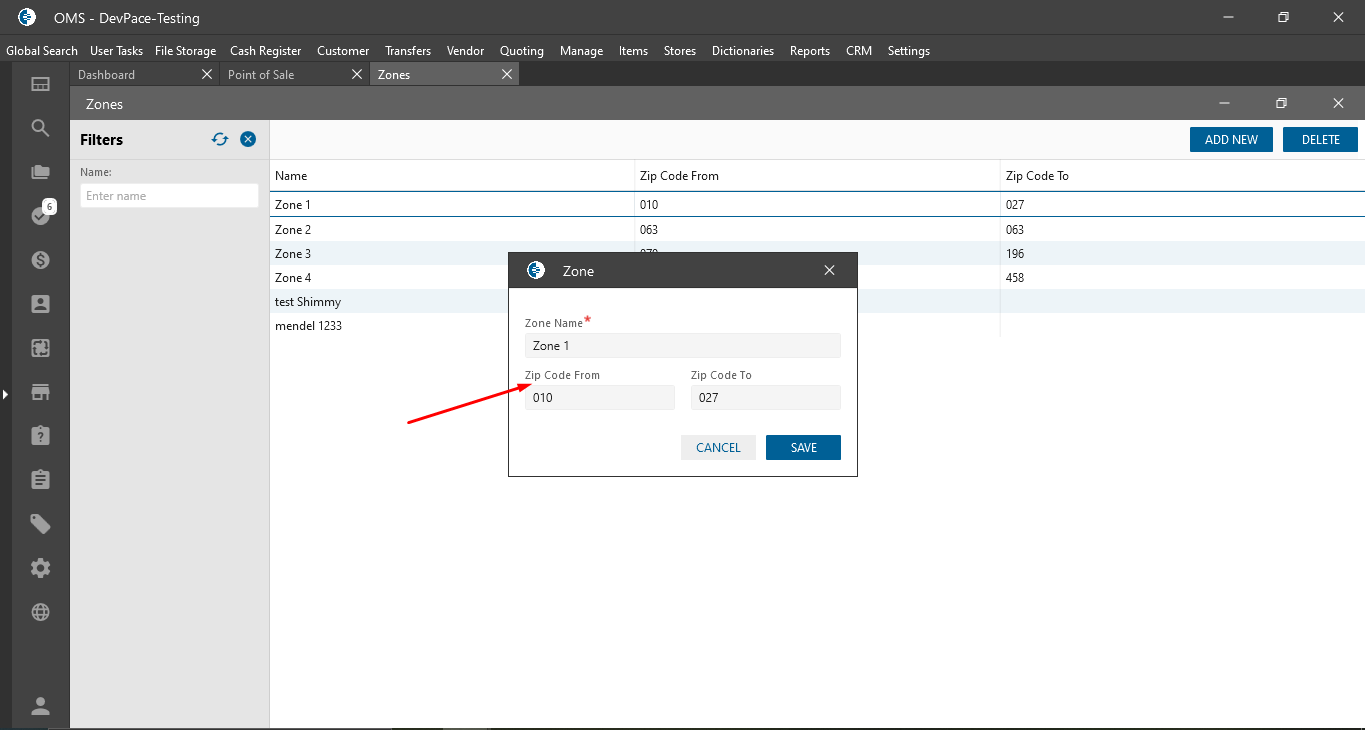Click the ADD NEW button
The height and width of the screenshot is (730, 1365).
(x=1231, y=140)
